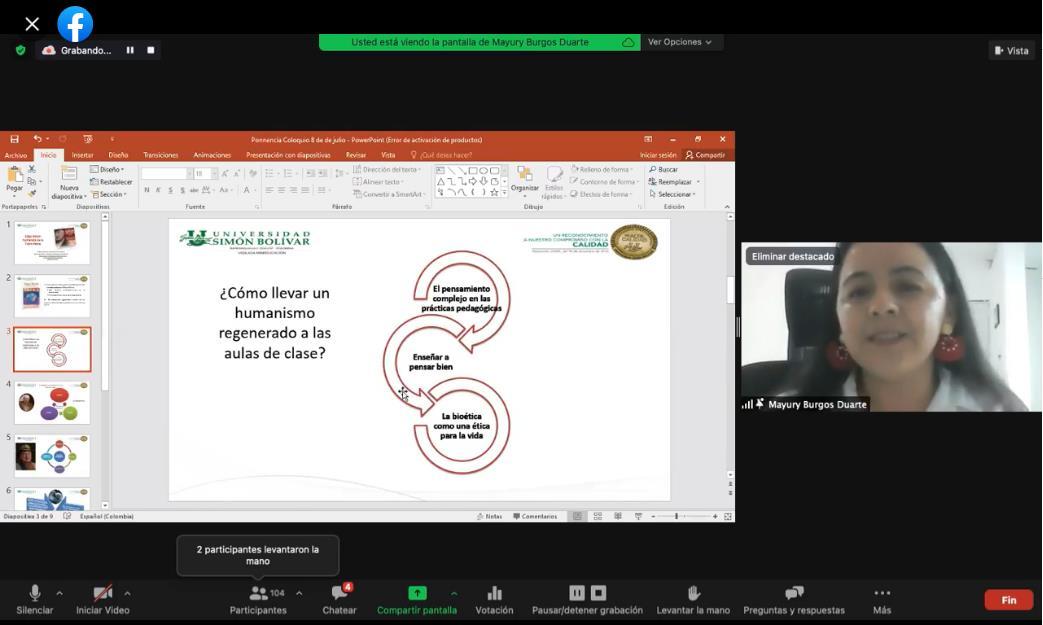Viewport: 1043px width, 625px height.
Task: Switch to Revisar tab
Action: click(x=356, y=155)
